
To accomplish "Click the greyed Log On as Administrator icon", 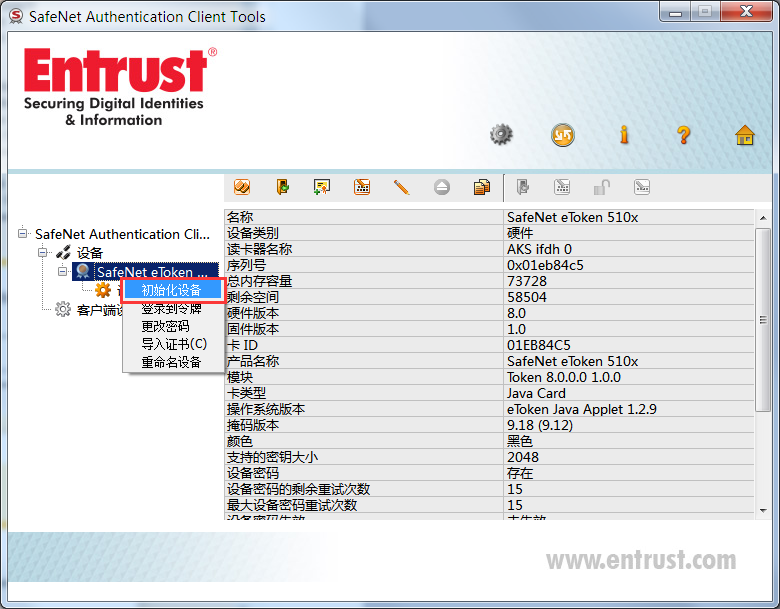I will (x=522, y=187).
